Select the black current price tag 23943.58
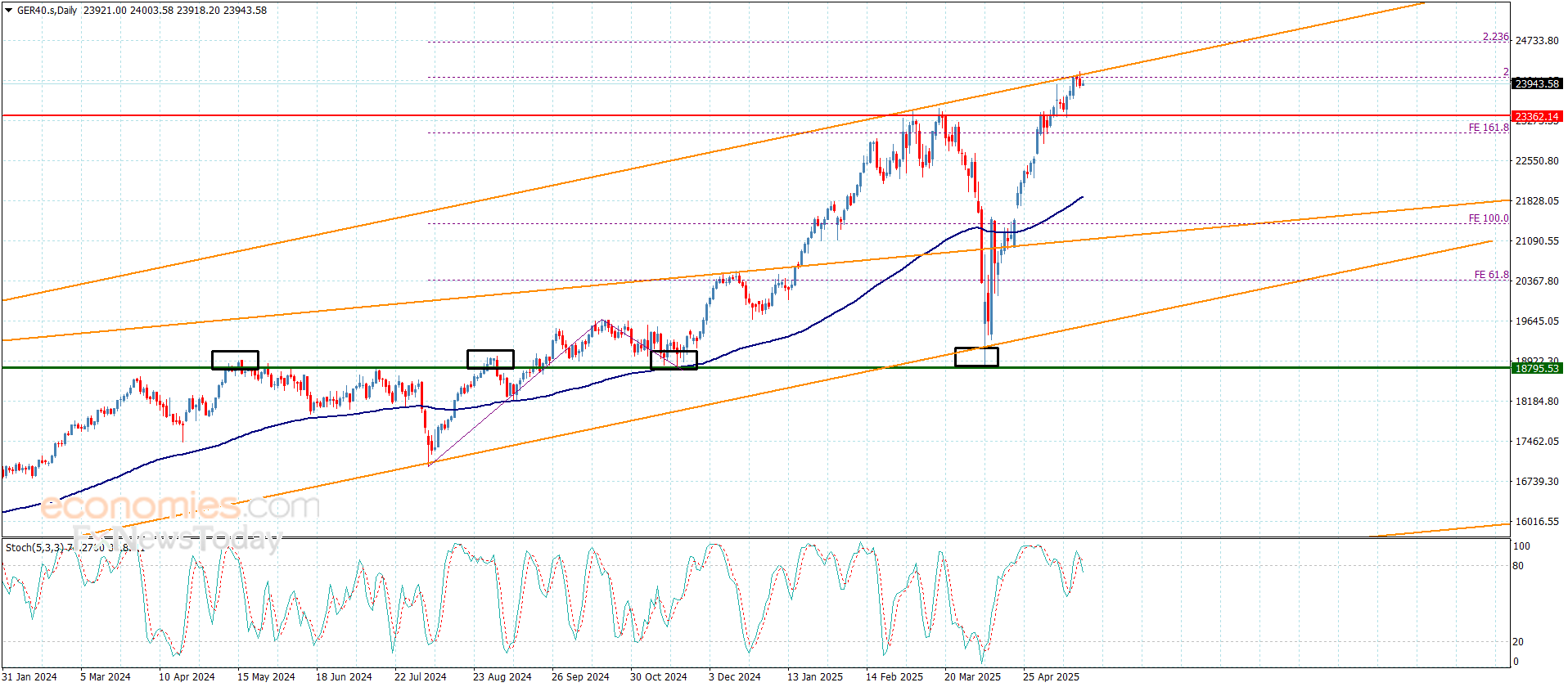 click(x=1537, y=83)
